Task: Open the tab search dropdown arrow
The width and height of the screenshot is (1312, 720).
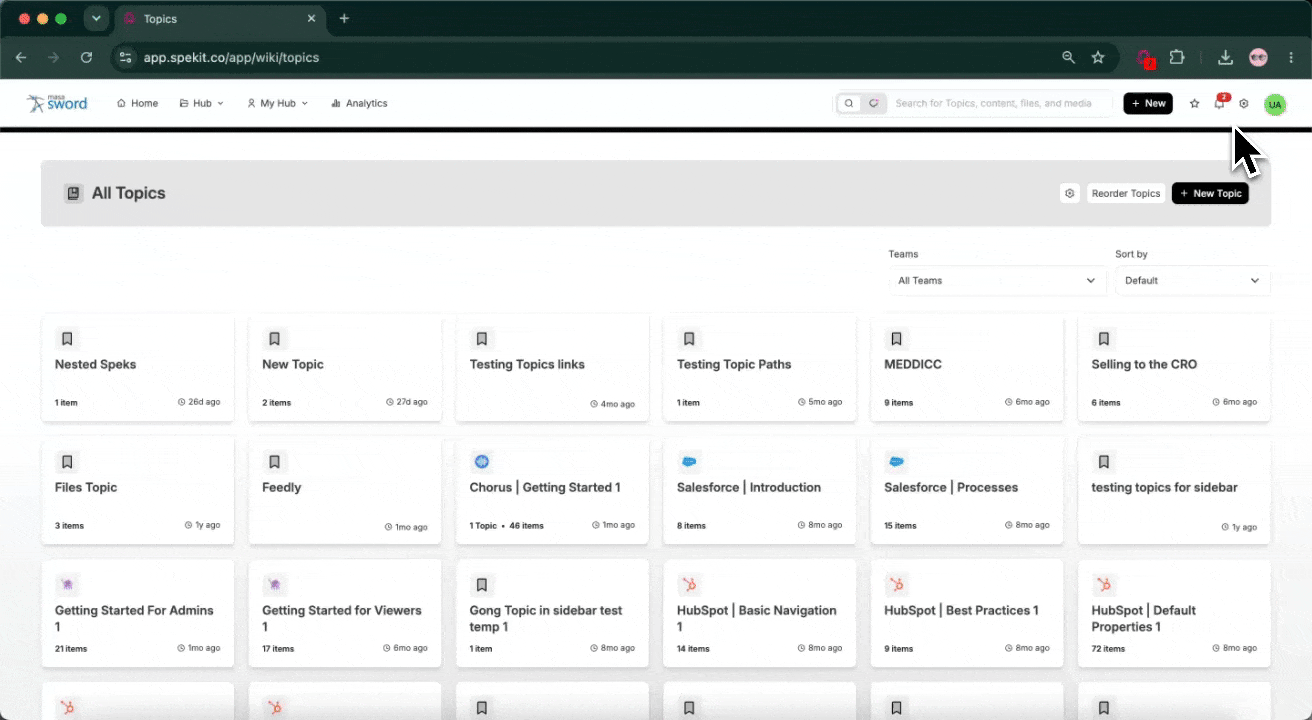Action: click(96, 18)
